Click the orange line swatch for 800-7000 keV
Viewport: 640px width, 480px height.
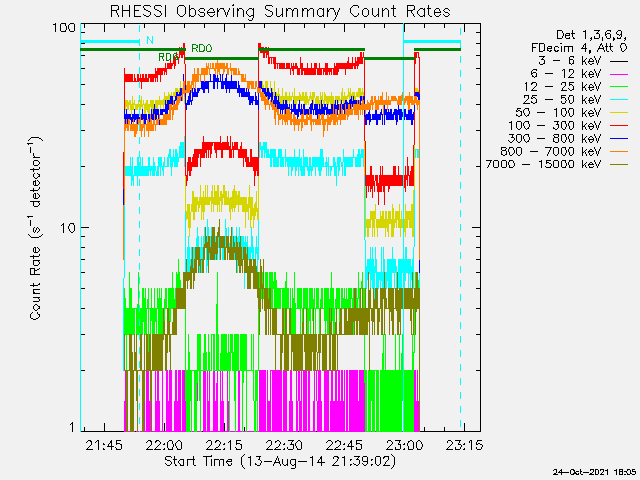619,152
